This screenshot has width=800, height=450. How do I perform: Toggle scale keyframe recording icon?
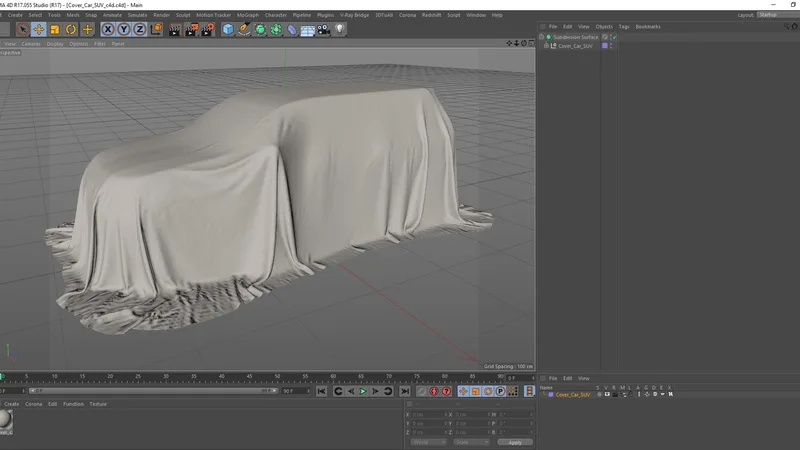[x=476, y=391]
